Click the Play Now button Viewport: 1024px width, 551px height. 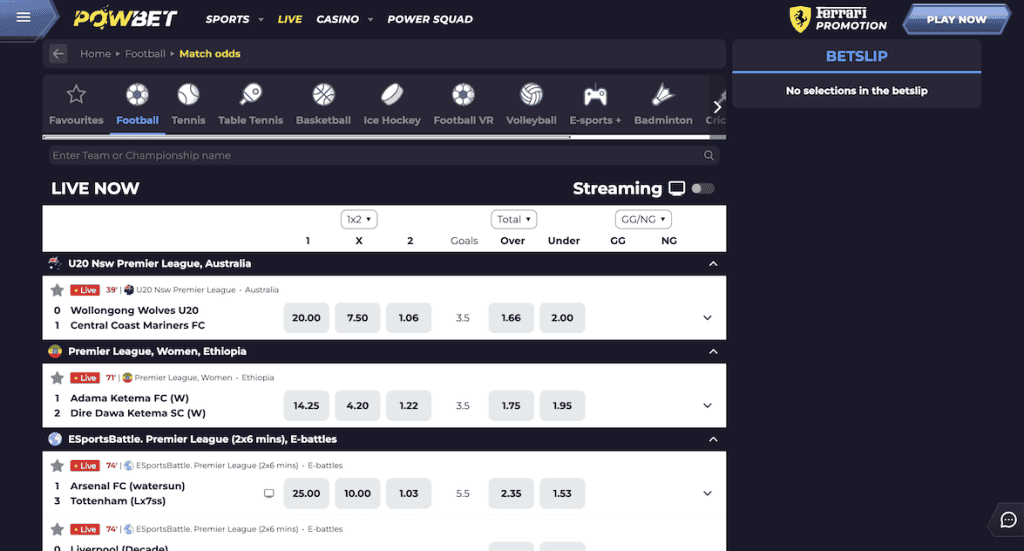(956, 19)
